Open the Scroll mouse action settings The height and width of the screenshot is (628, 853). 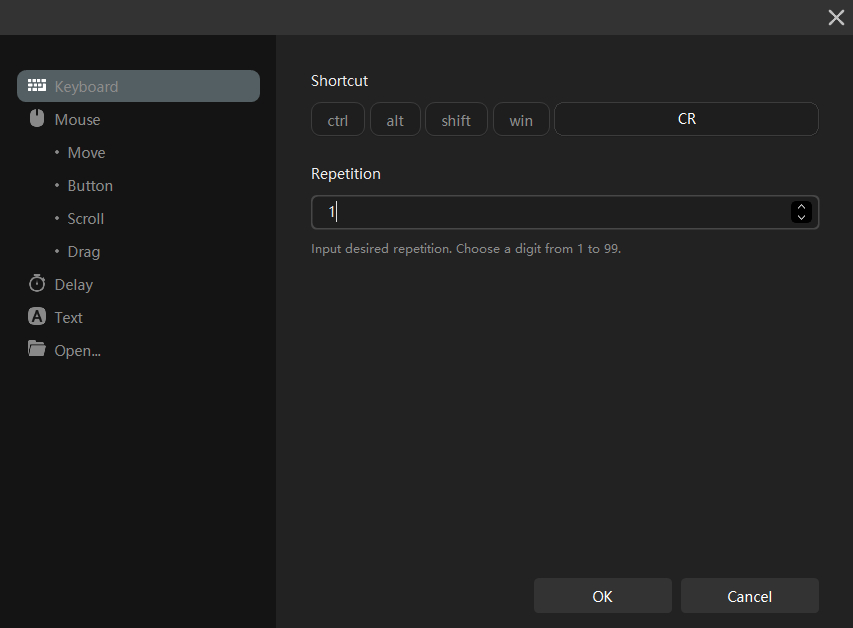(x=86, y=219)
